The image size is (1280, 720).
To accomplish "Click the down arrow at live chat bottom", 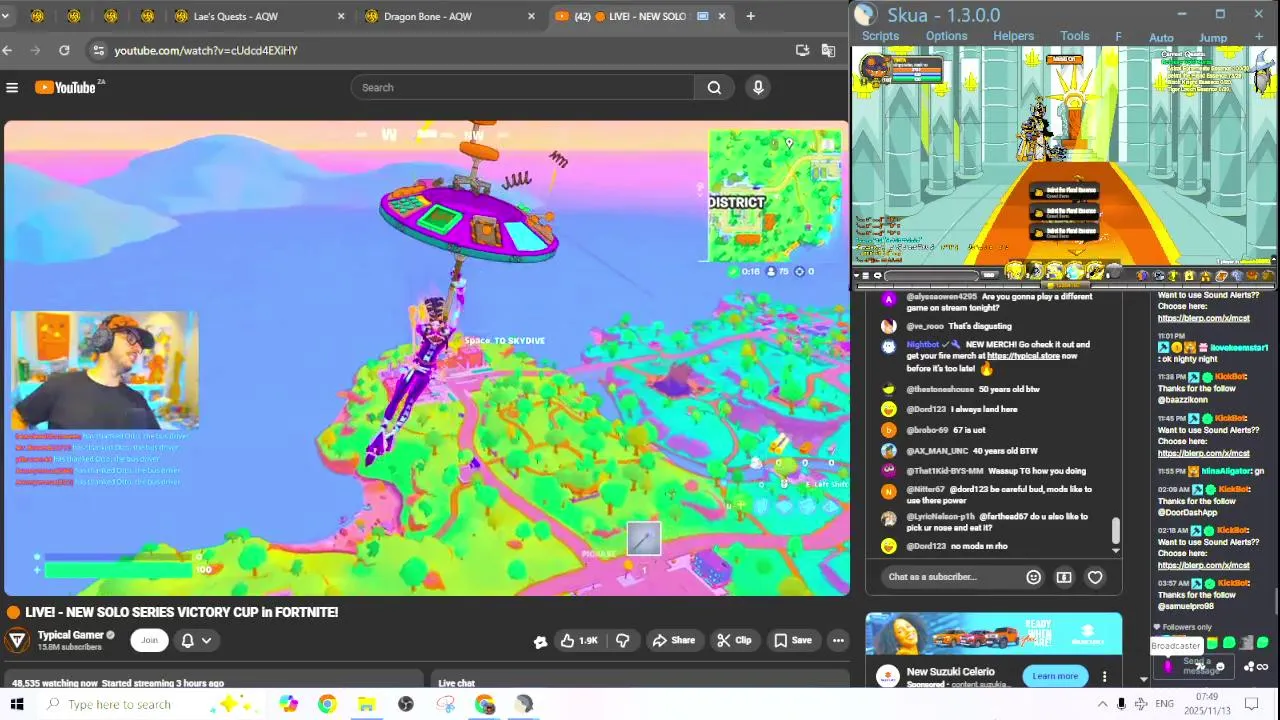I will pos(1117,550).
